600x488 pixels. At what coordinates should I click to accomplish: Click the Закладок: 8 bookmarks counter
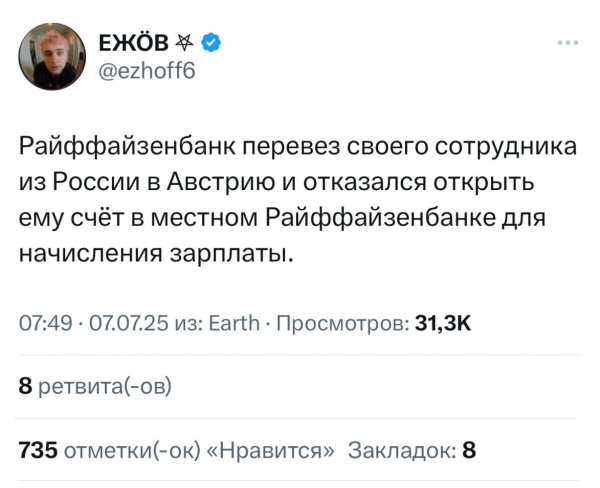411,449
